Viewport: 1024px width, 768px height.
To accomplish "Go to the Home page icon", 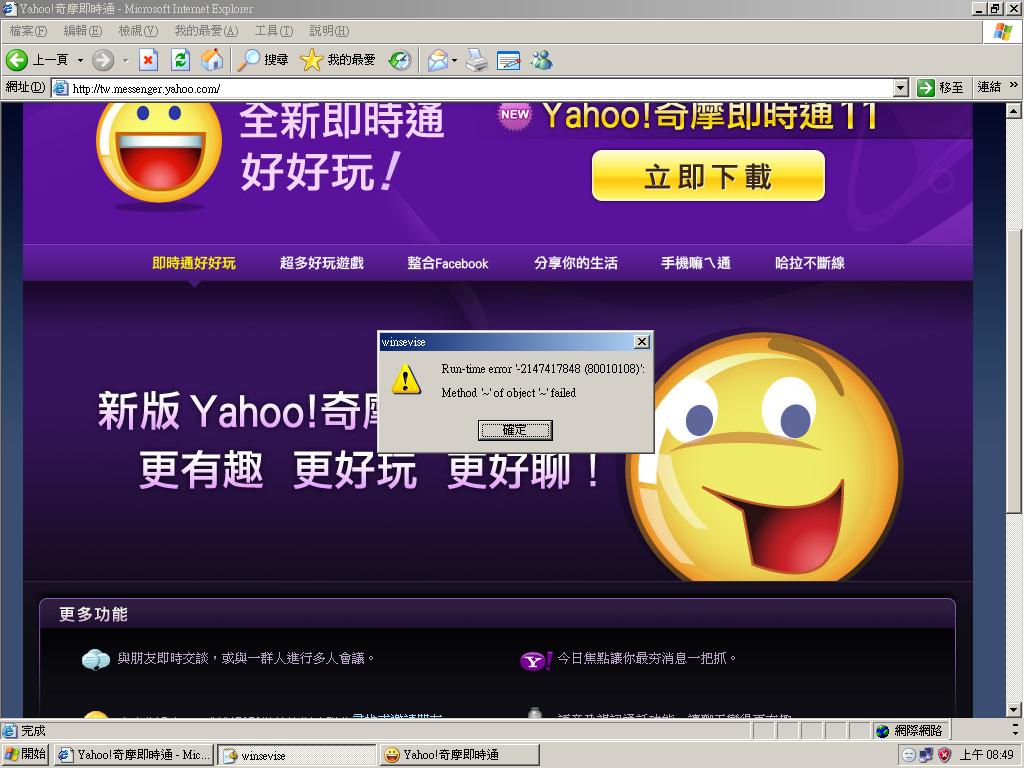I will pyautogui.click(x=212, y=60).
